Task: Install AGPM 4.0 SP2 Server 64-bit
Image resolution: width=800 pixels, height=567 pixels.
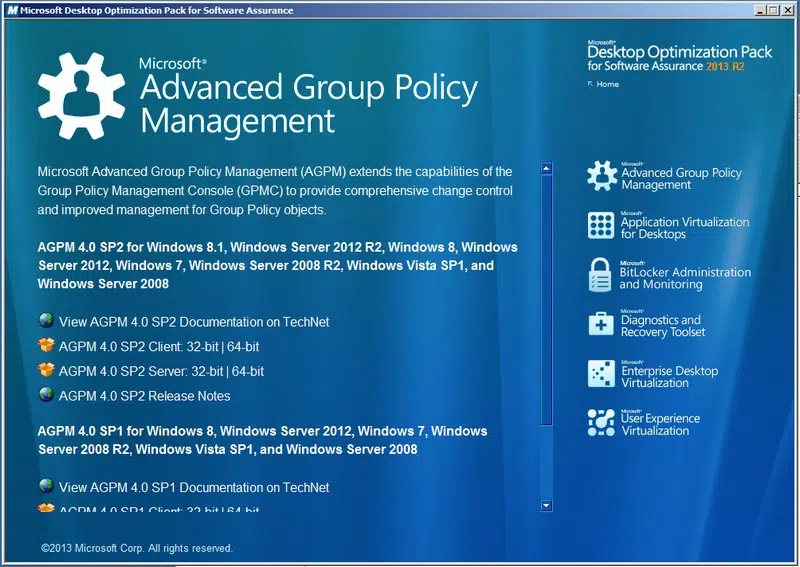Action: [x=248, y=371]
